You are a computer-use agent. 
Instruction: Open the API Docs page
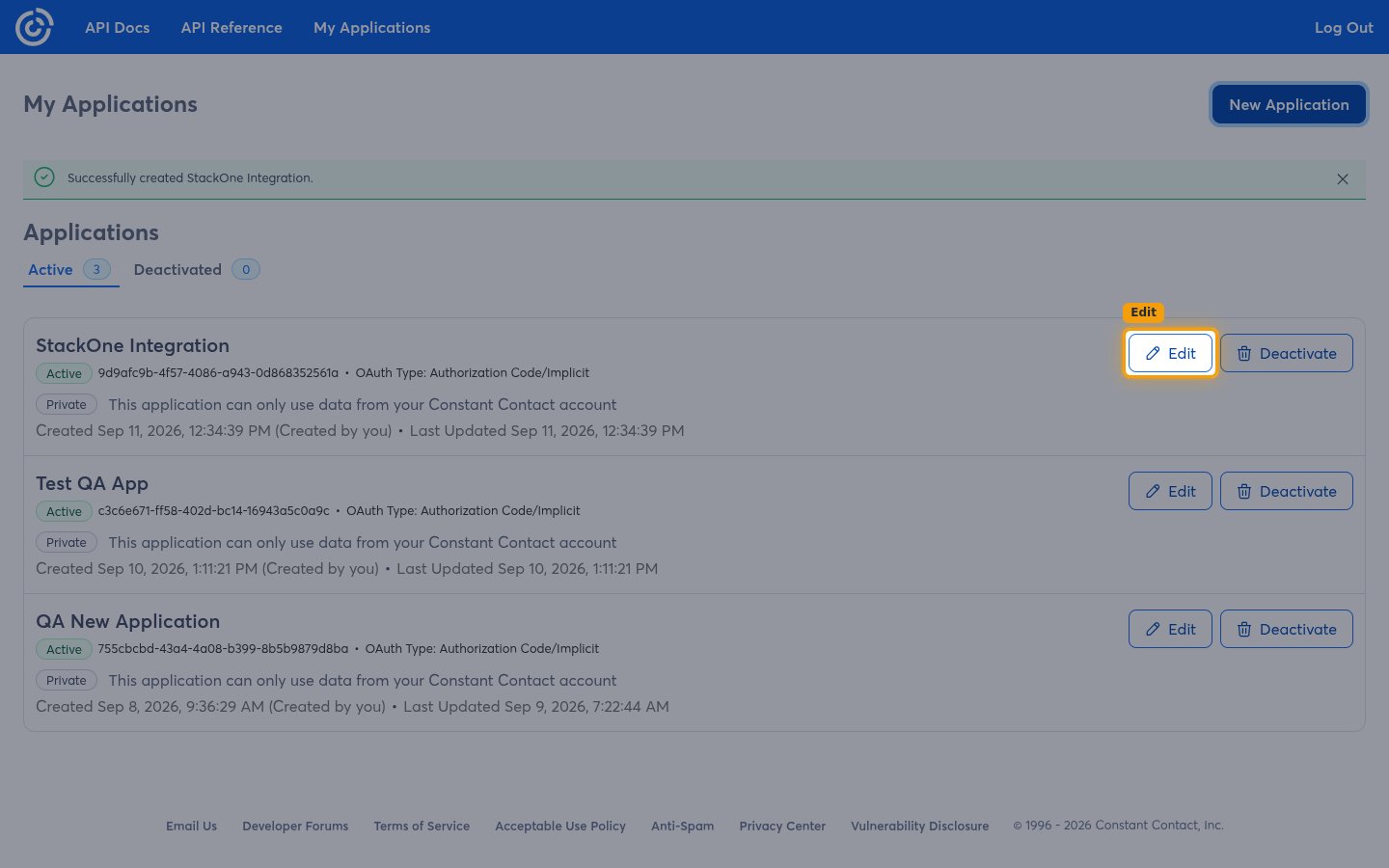(x=118, y=27)
